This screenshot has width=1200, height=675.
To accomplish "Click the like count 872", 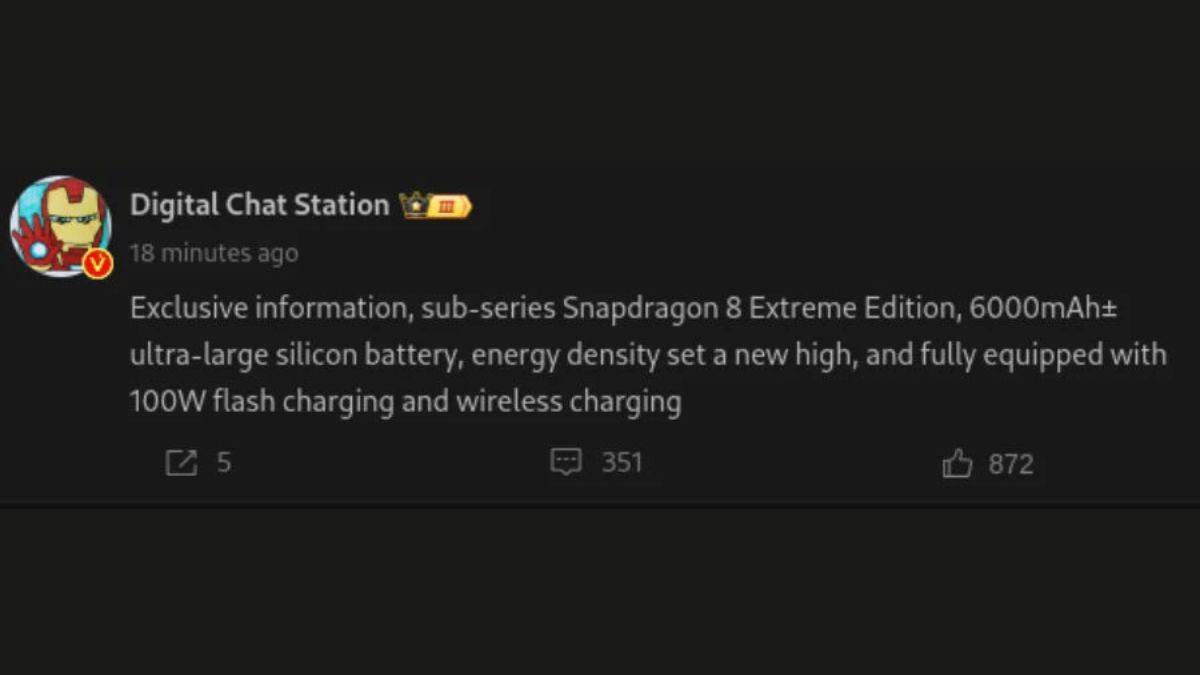I will 1010,464.
